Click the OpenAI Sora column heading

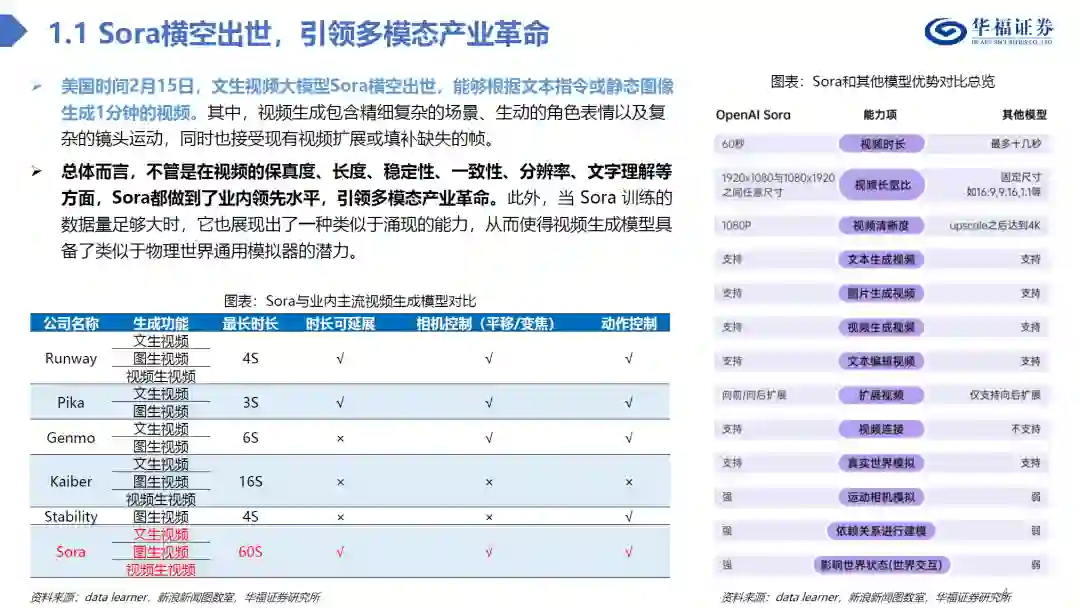coord(753,115)
